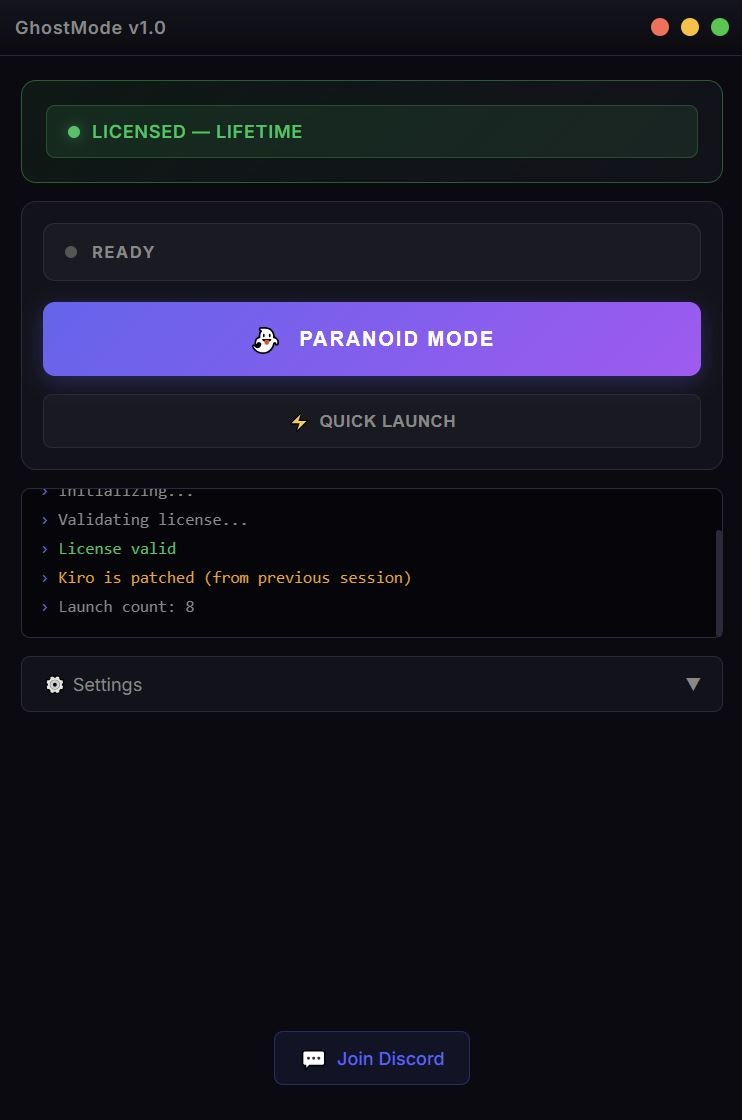Click the GhostMode v1.0 title label
The height and width of the screenshot is (1120, 742).
tap(90, 28)
